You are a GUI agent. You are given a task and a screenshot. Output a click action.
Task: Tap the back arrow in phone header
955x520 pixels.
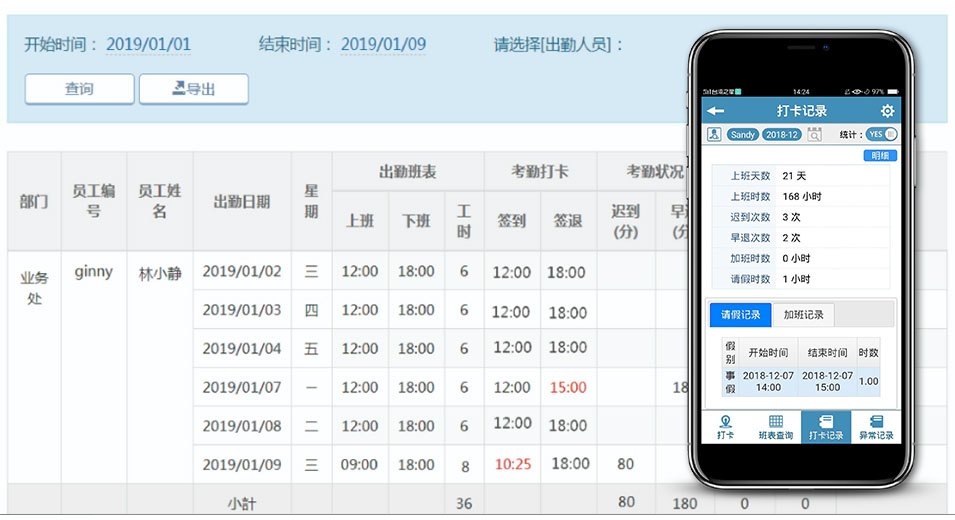[715, 111]
